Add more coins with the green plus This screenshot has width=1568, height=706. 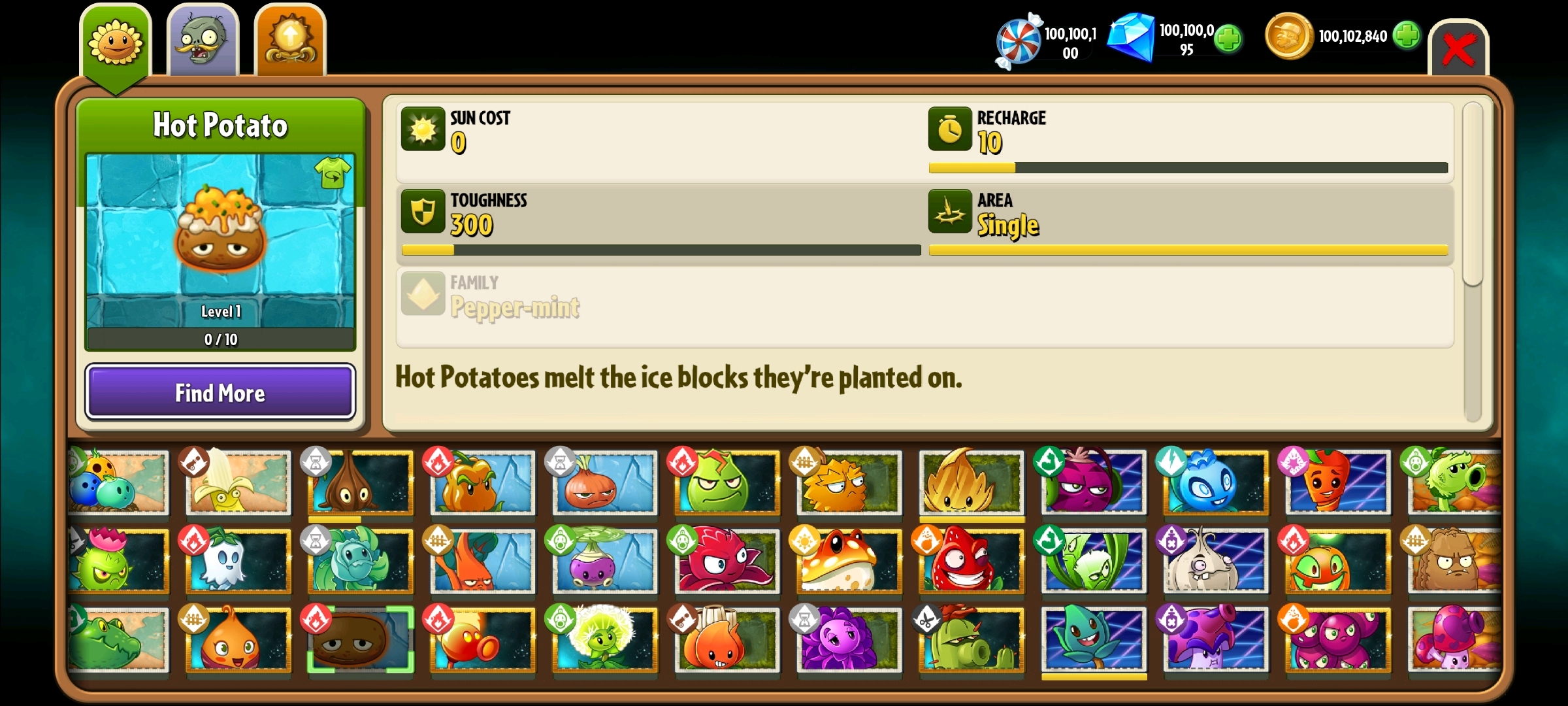pyautogui.click(x=1407, y=35)
